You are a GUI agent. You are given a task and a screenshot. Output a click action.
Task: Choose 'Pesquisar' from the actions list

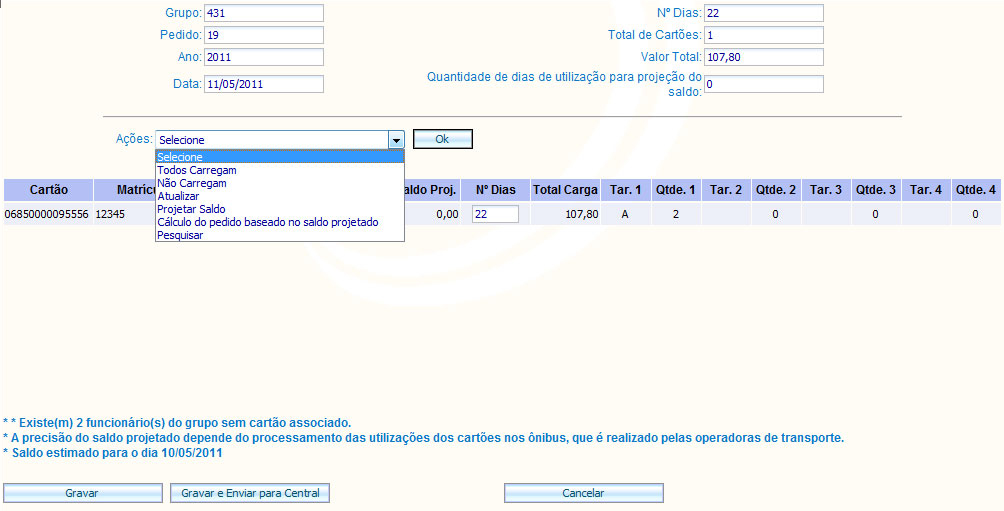pyautogui.click(x=180, y=235)
